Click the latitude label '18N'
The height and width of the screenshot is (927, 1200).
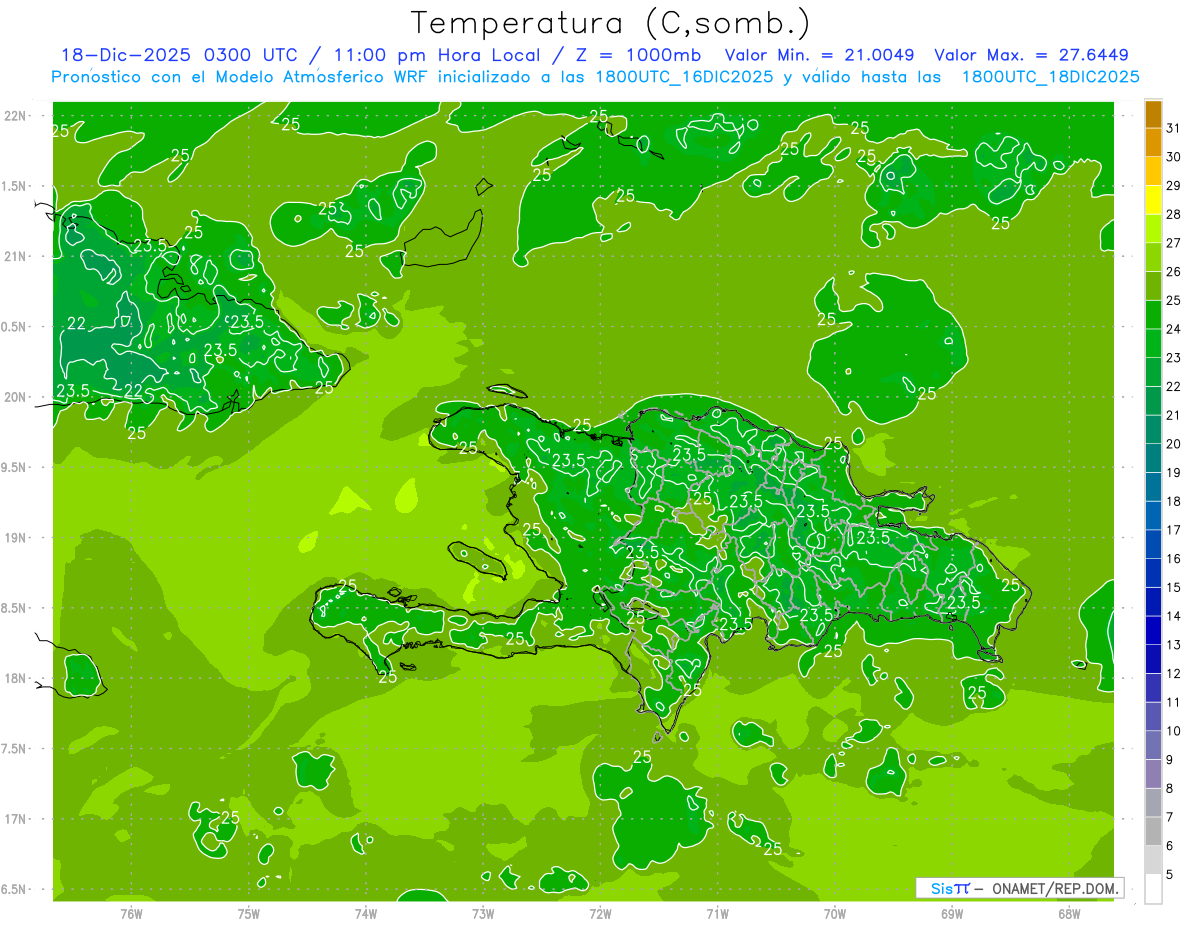16,678
